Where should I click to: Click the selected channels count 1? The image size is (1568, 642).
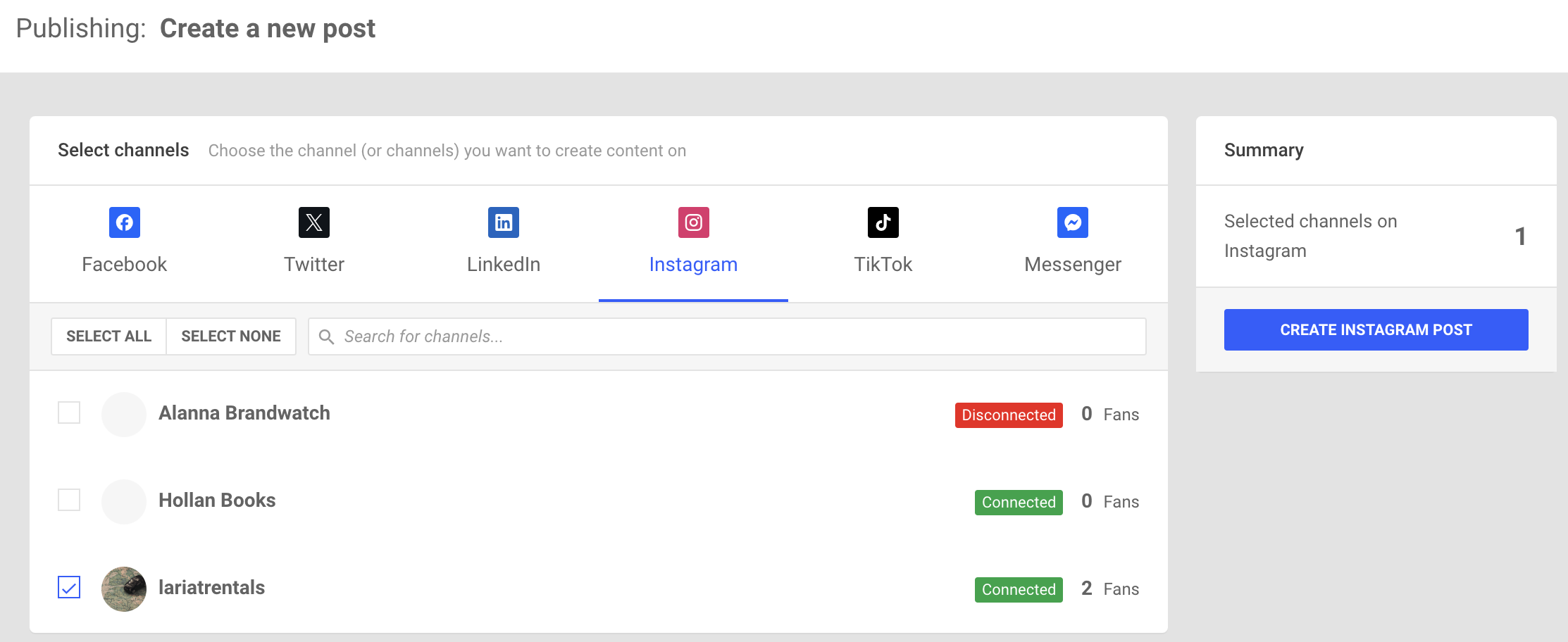1520,236
